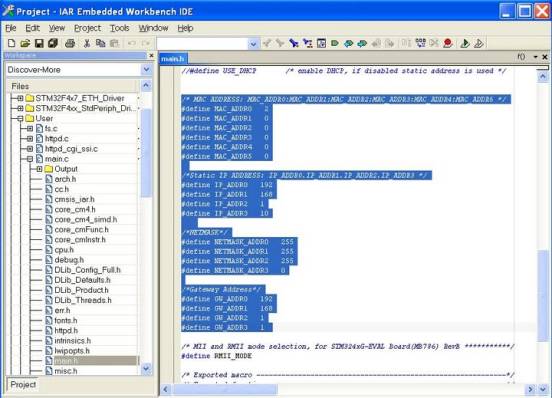Click the Go To line icon
Screen dimensions: 552x398
321,43
